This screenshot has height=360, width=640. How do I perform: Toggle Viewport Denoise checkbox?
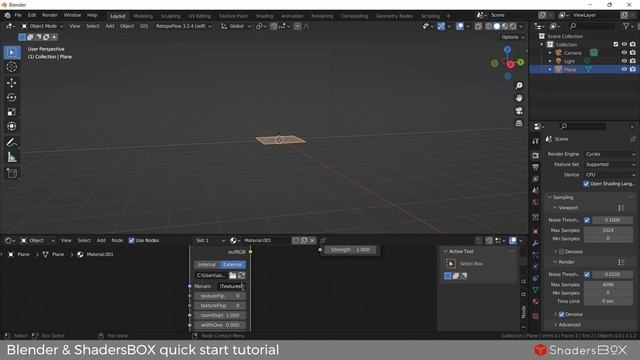click(x=562, y=252)
